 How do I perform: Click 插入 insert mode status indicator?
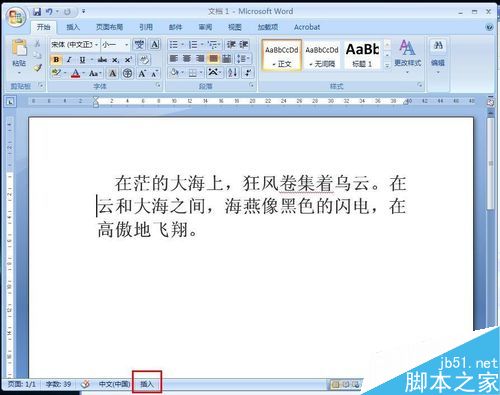pyautogui.click(x=147, y=384)
